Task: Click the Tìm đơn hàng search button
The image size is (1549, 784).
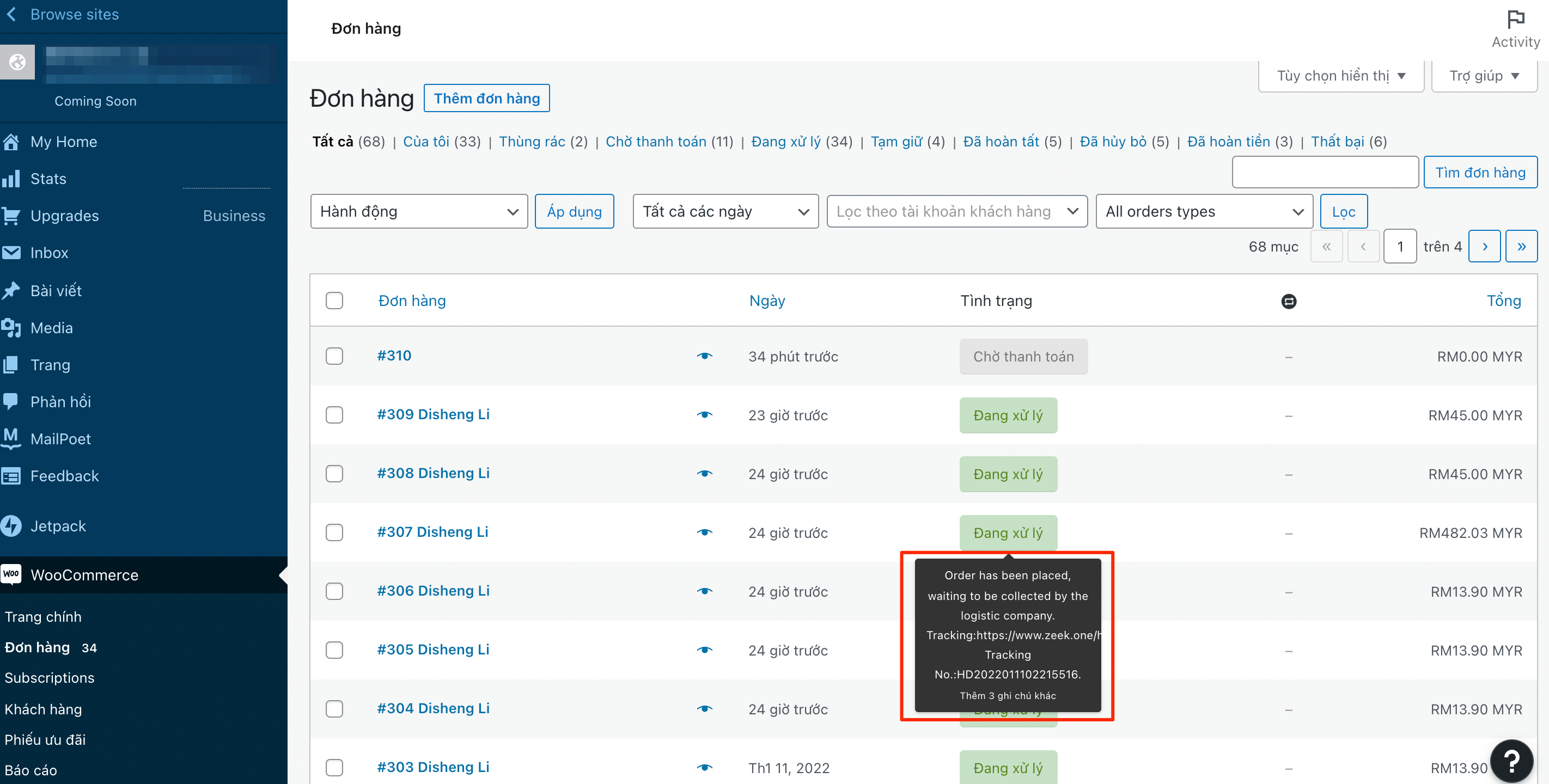Action: coord(1480,173)
